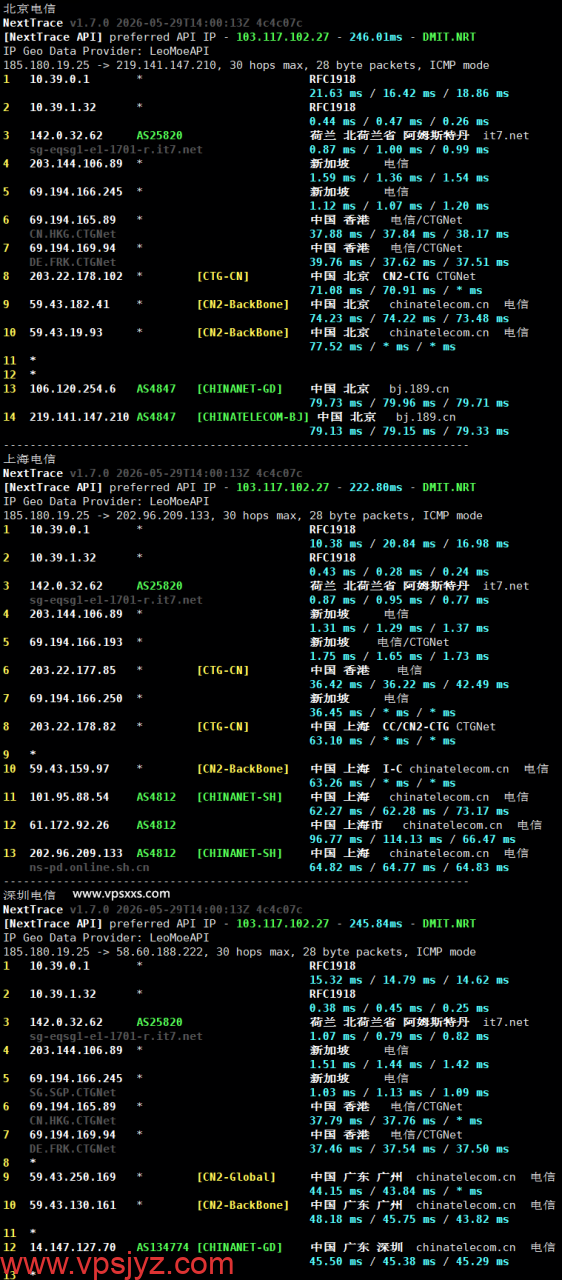
Task: Select the 246.01ms API latency value
Action: [375, 36]
